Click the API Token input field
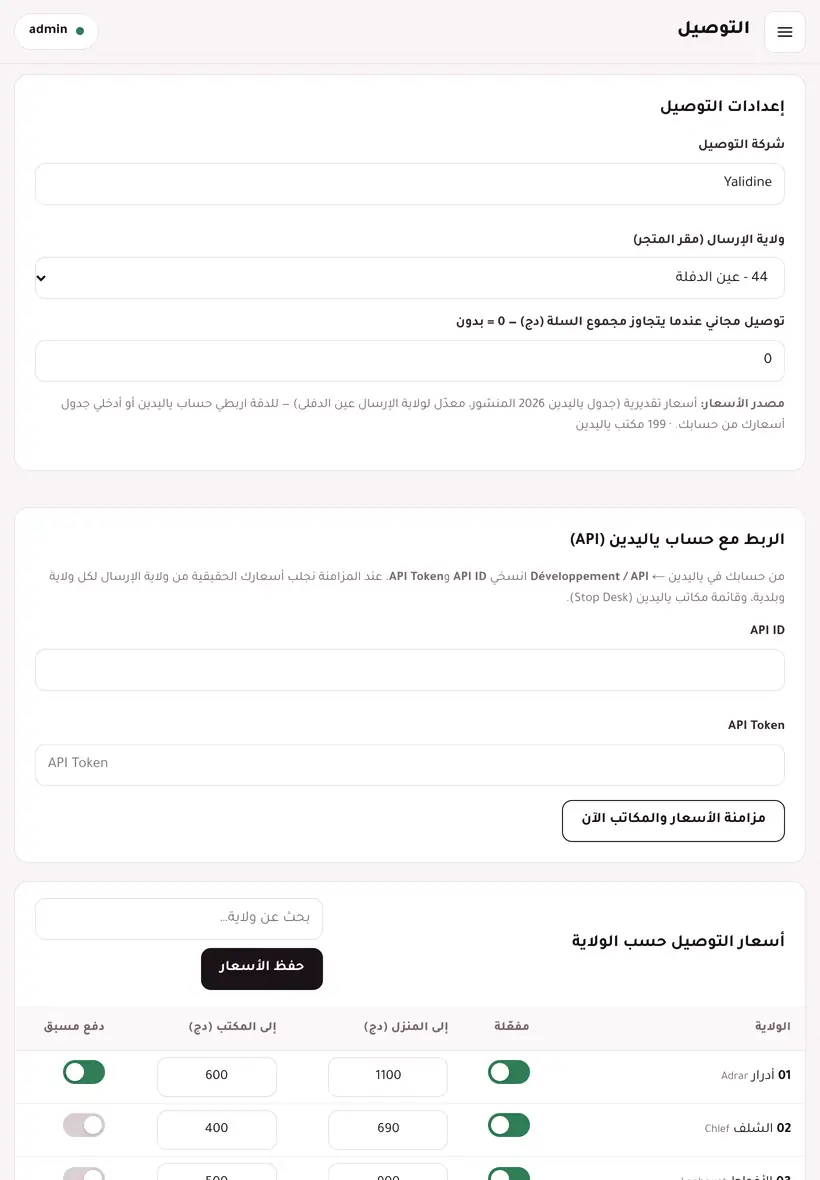820x1180 pixels. 410,765
